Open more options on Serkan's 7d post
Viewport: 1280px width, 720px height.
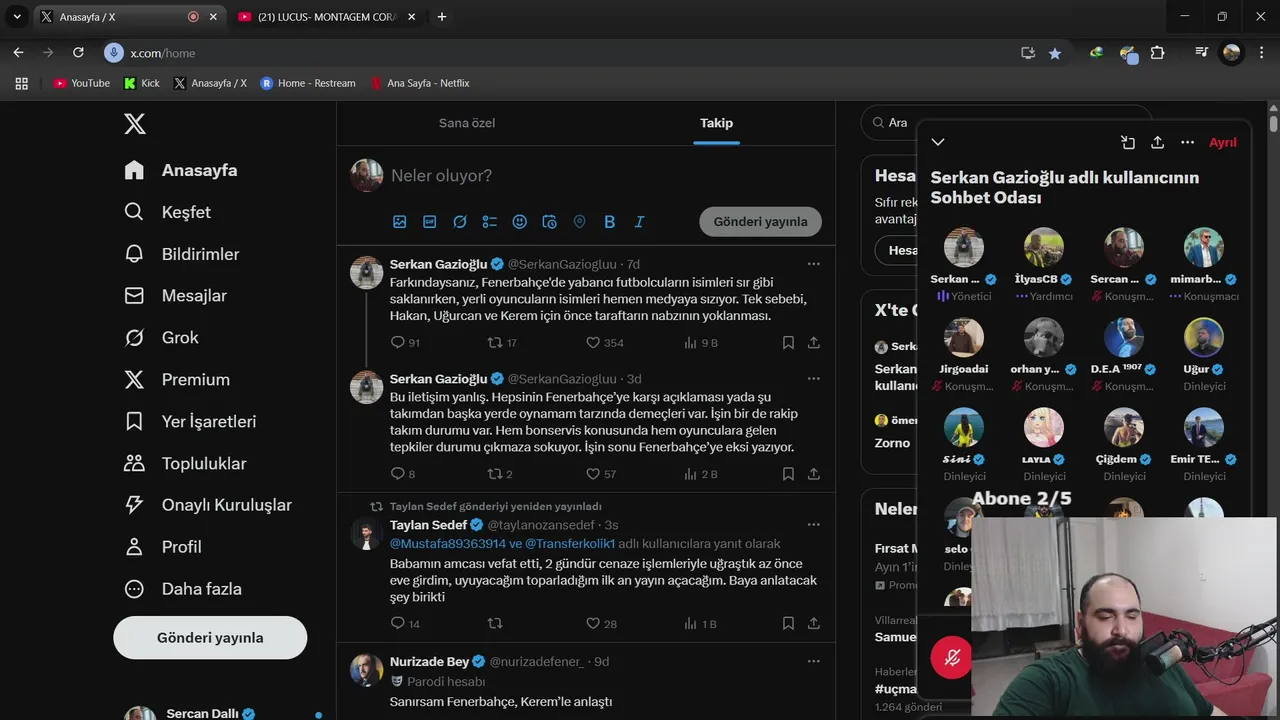(813, 264)
